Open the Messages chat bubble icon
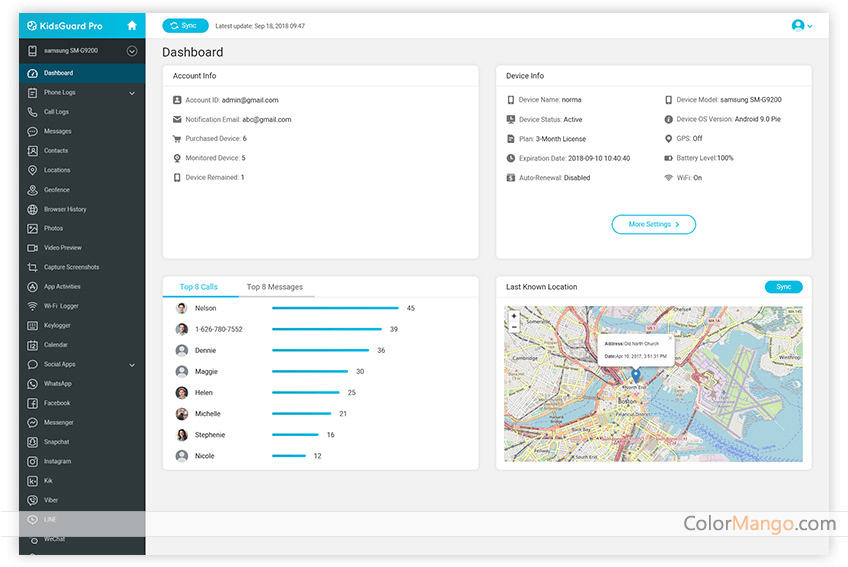The width and height of the screenshot is (848, 567). point(32,131)
